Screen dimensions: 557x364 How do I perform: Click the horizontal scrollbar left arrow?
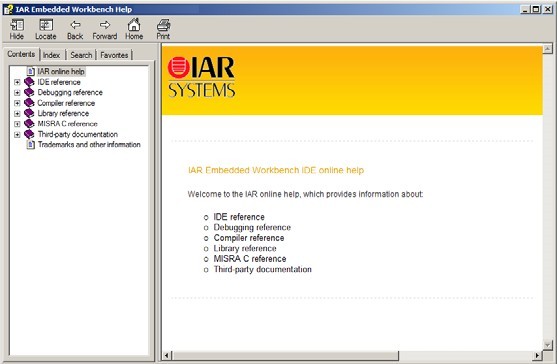pos(167,355)
